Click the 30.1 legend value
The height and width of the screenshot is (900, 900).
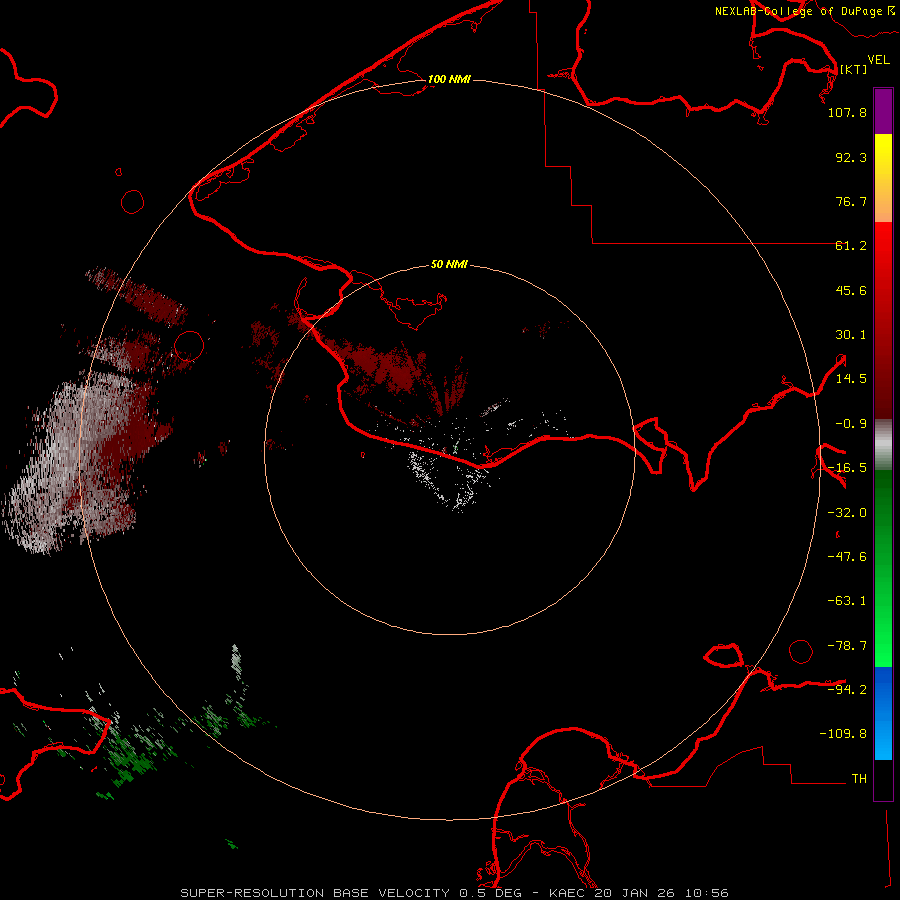point(851,335)
